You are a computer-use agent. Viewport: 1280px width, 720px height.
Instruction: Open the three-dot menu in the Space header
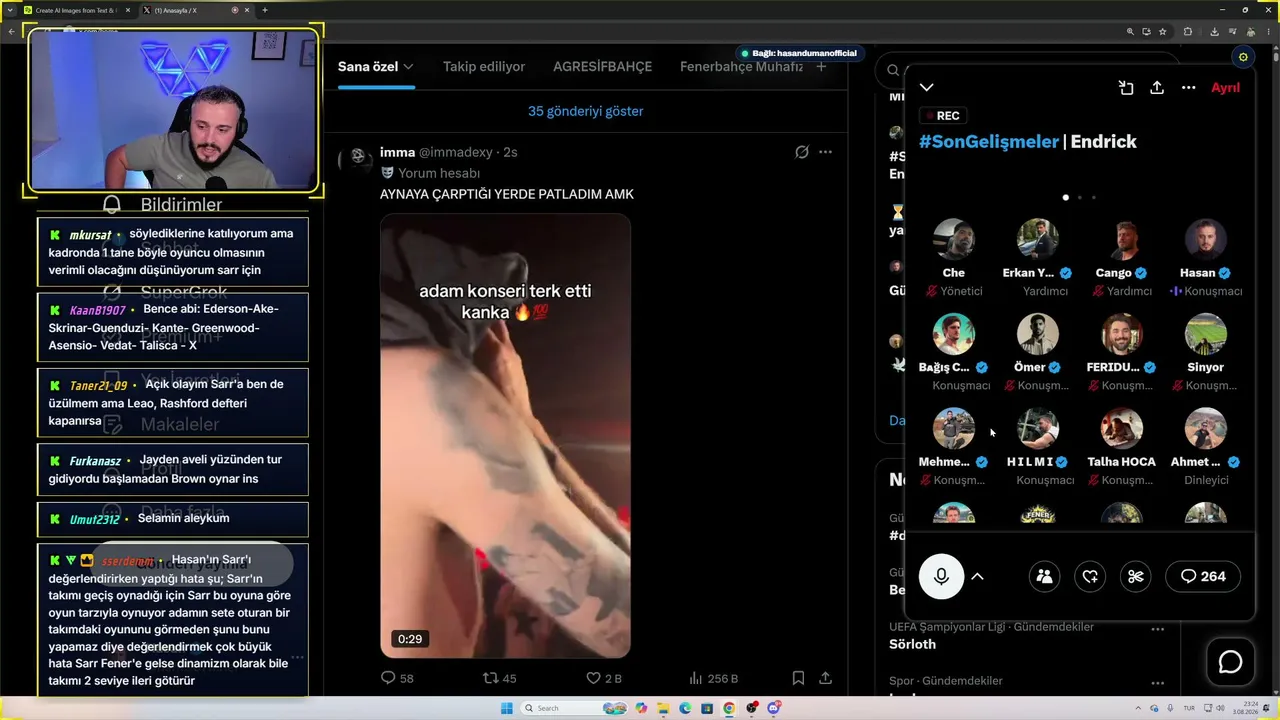click(1188, 88)
